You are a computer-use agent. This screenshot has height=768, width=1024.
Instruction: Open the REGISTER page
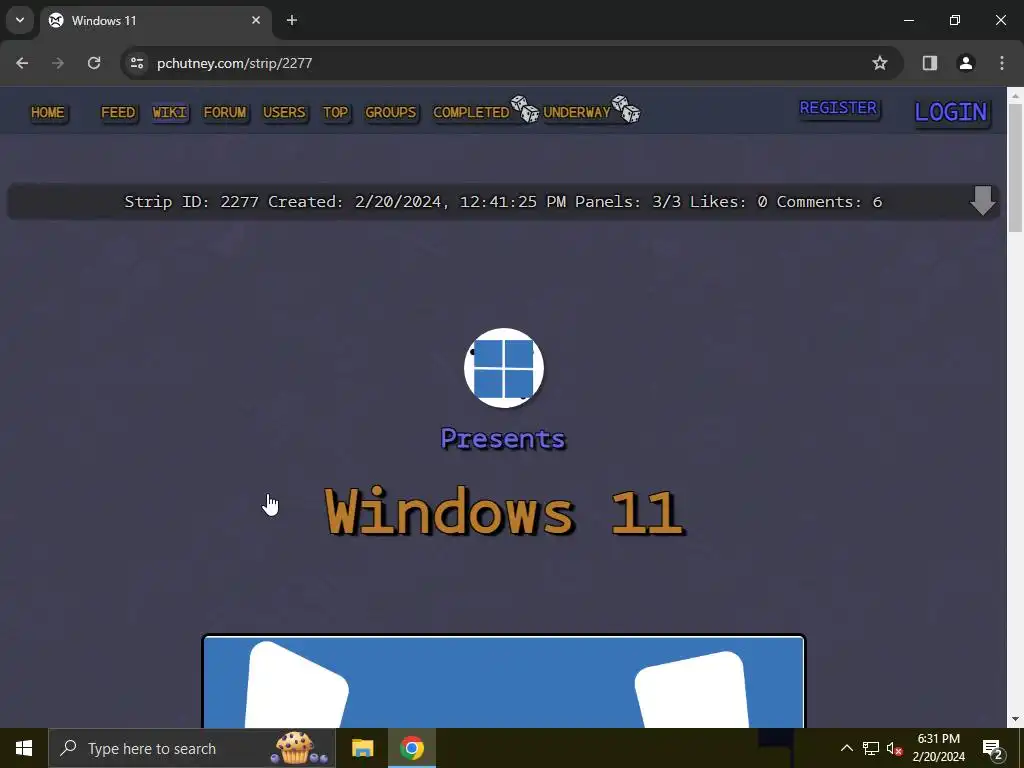(x=839, y=108)
